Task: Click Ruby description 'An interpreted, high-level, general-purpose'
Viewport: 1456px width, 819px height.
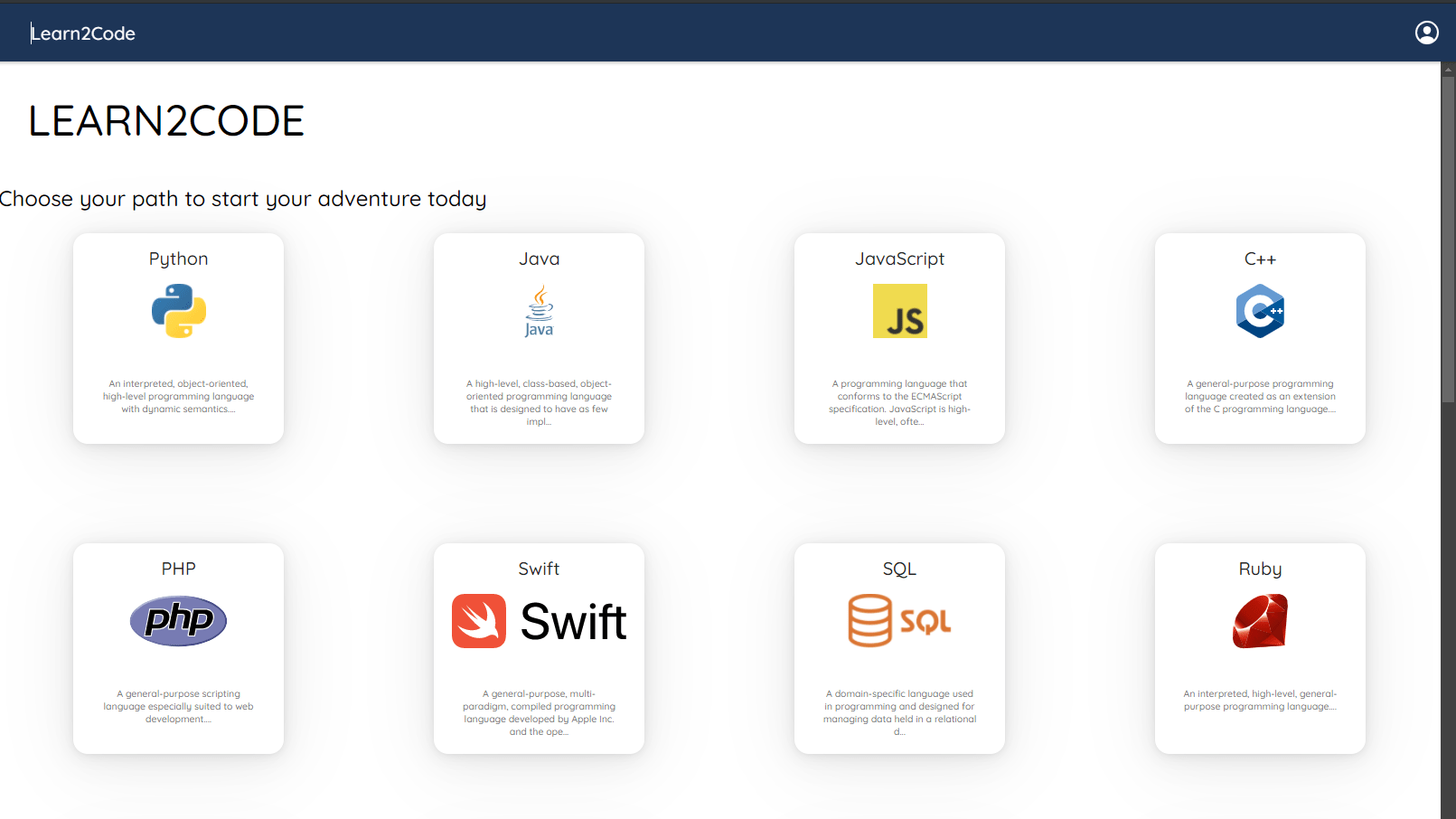Action: click(1260, 701)
